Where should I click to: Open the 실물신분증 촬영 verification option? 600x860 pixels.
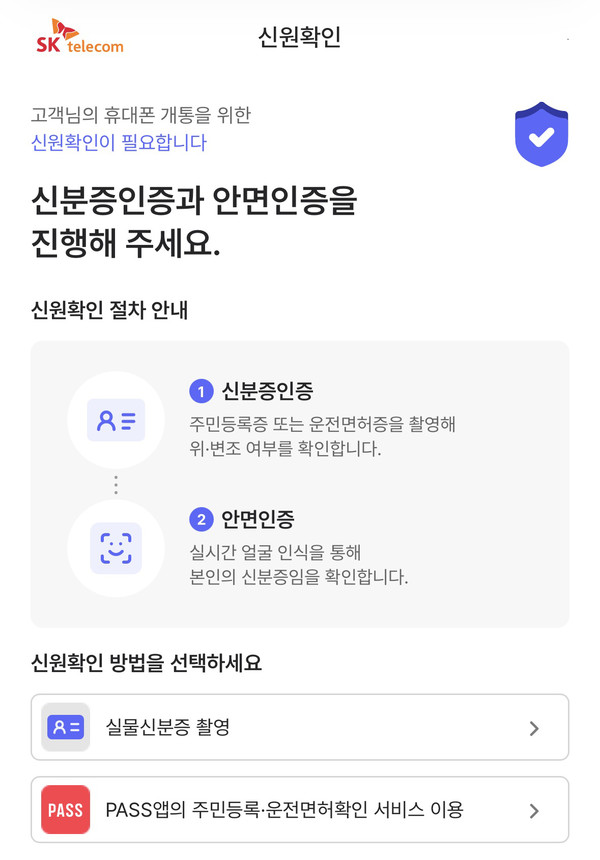(x=300, y=727)
